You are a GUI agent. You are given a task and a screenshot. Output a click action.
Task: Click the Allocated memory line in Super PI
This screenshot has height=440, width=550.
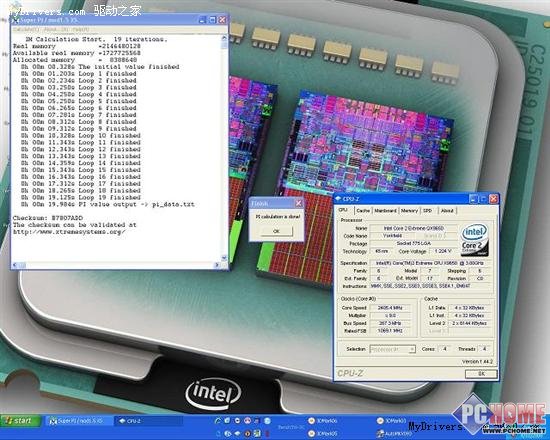tap(75, 60)
